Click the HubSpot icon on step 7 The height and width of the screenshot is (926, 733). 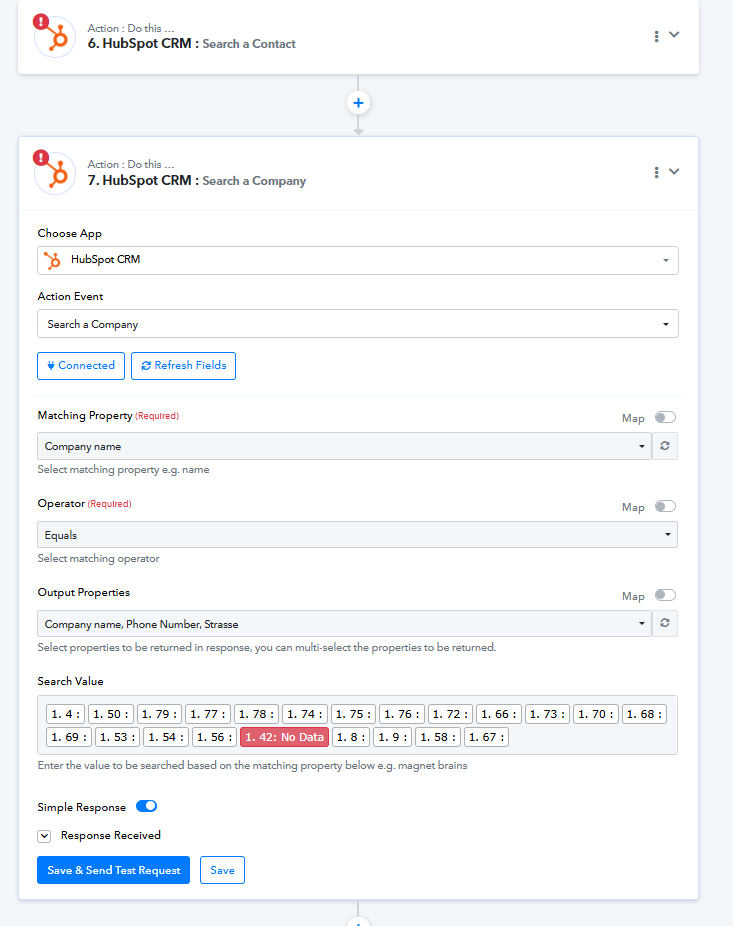(x=56, y=173)
